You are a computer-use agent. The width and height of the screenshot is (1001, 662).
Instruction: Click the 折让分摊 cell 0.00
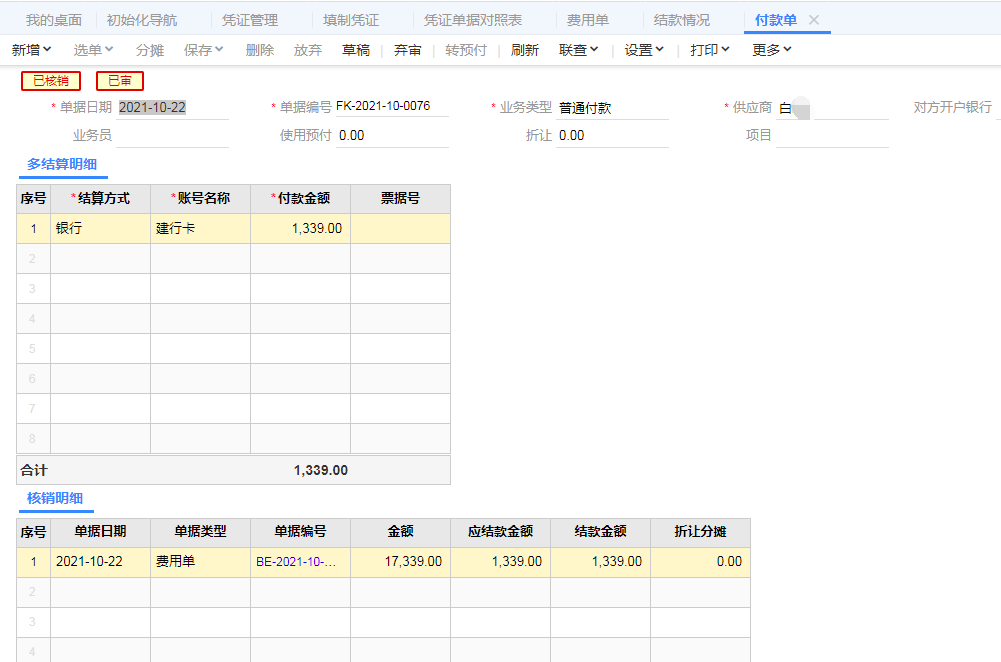pyautogui.click(x=700, y=562)
